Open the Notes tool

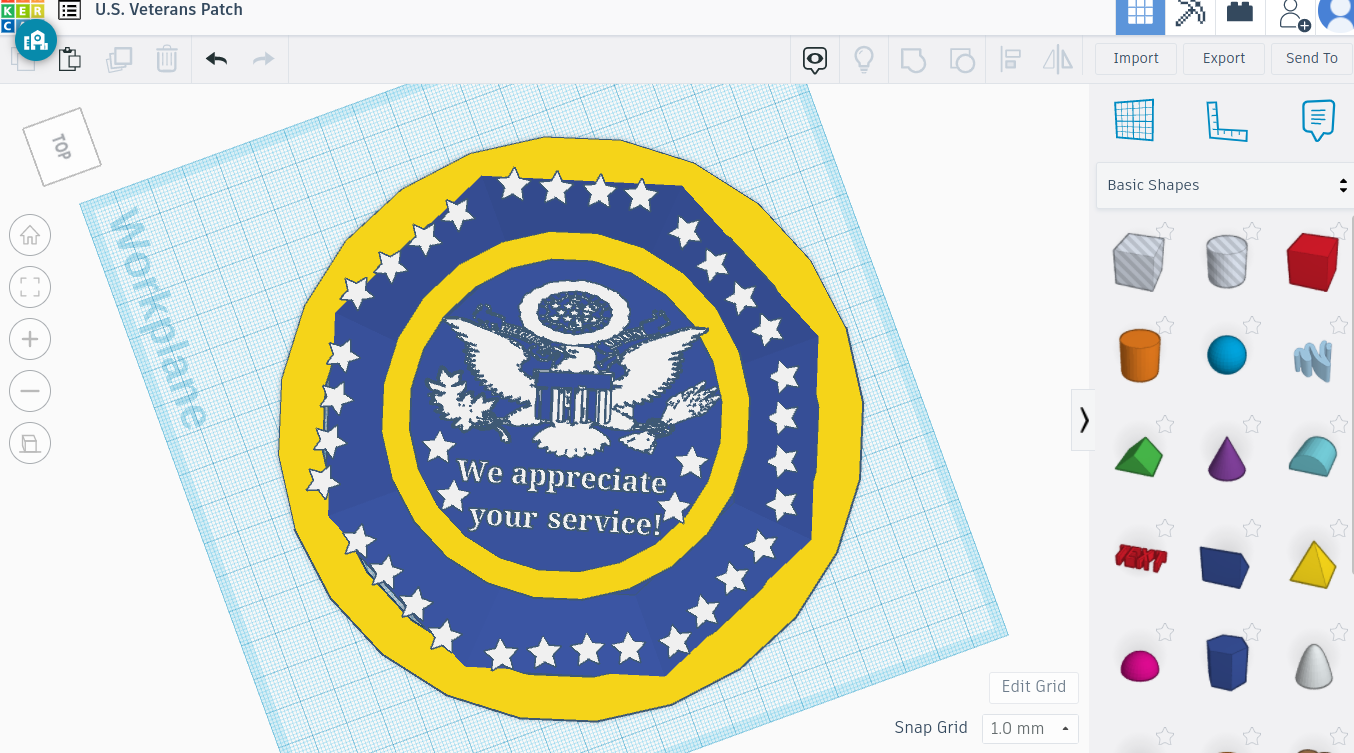[x=1318, y=120]
